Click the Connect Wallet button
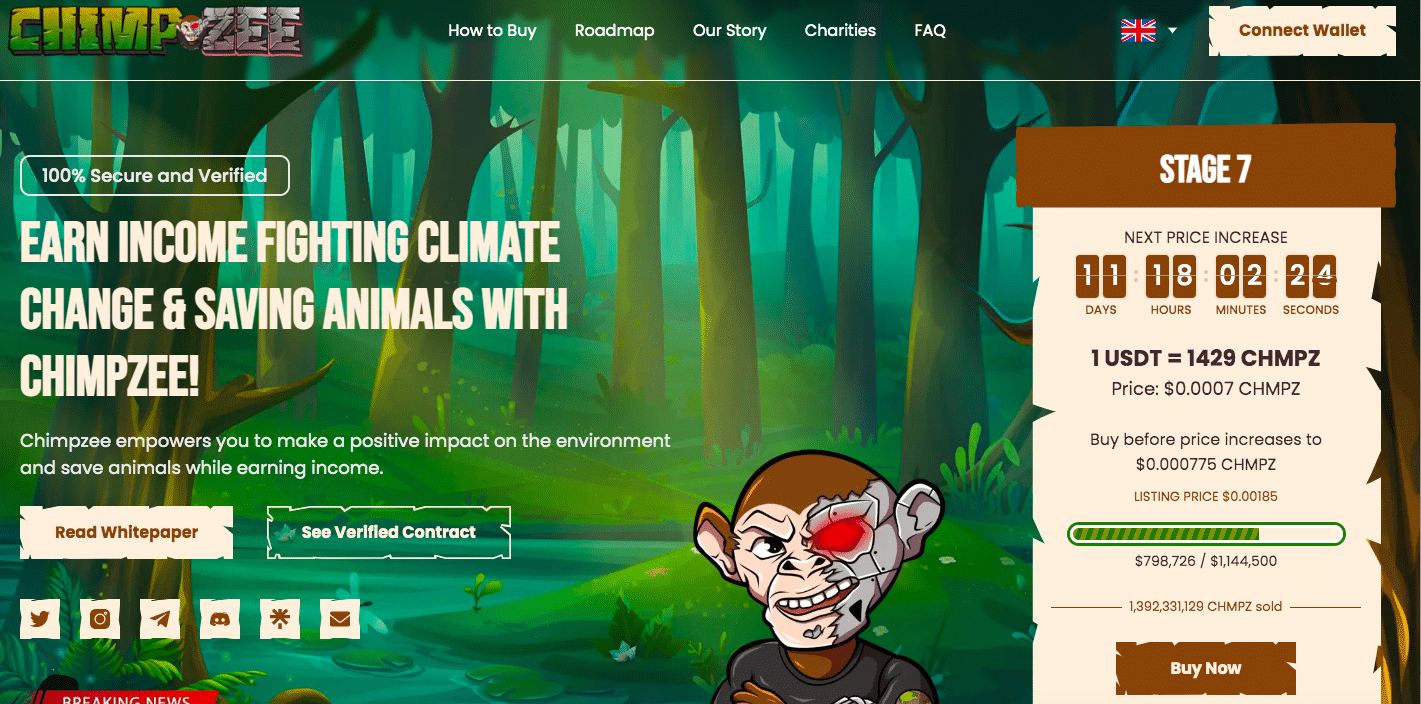The width and height of the screenshot is (1421, 704). (x=1302, y=30)
